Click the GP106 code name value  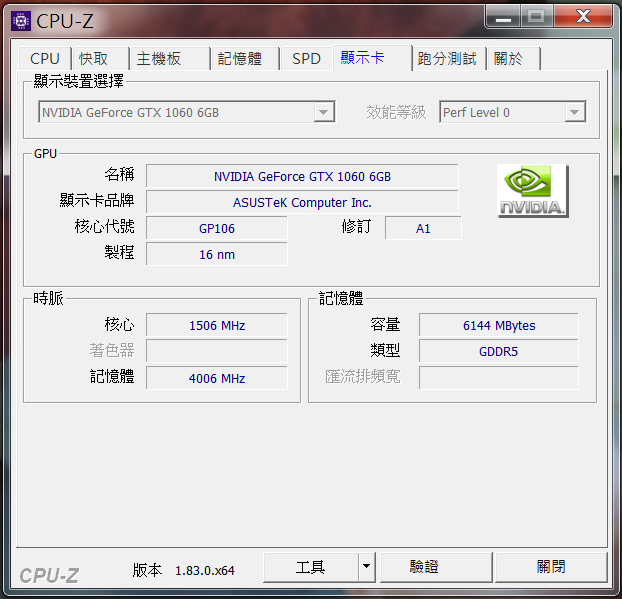(x=217, y=228)
